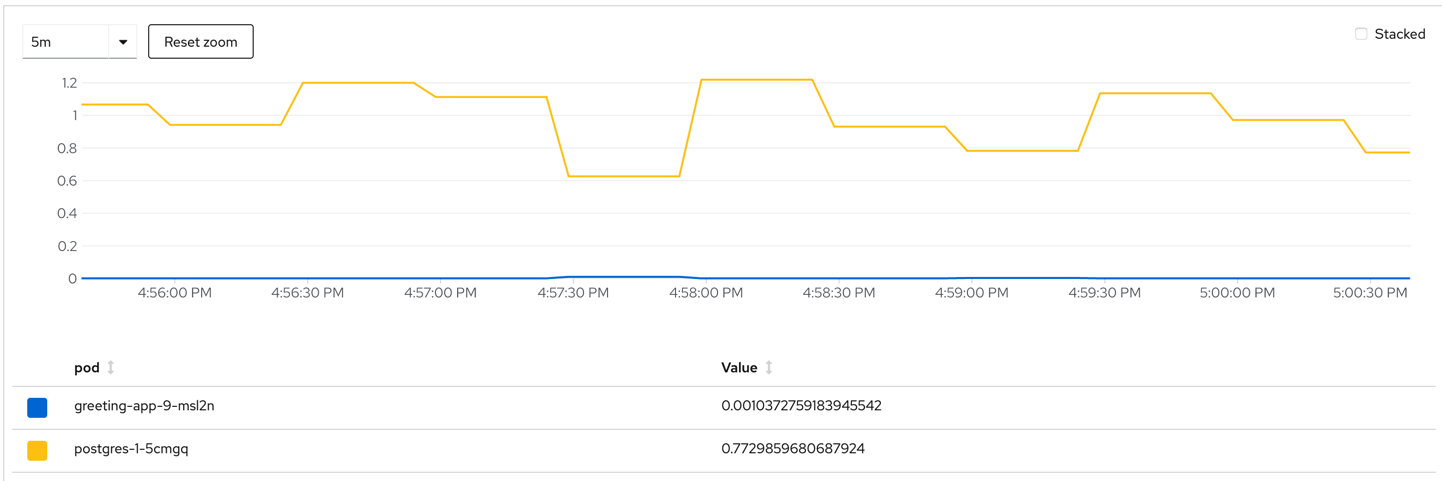
Task: Click the 5m time span input field
Action: pos(66,42)
